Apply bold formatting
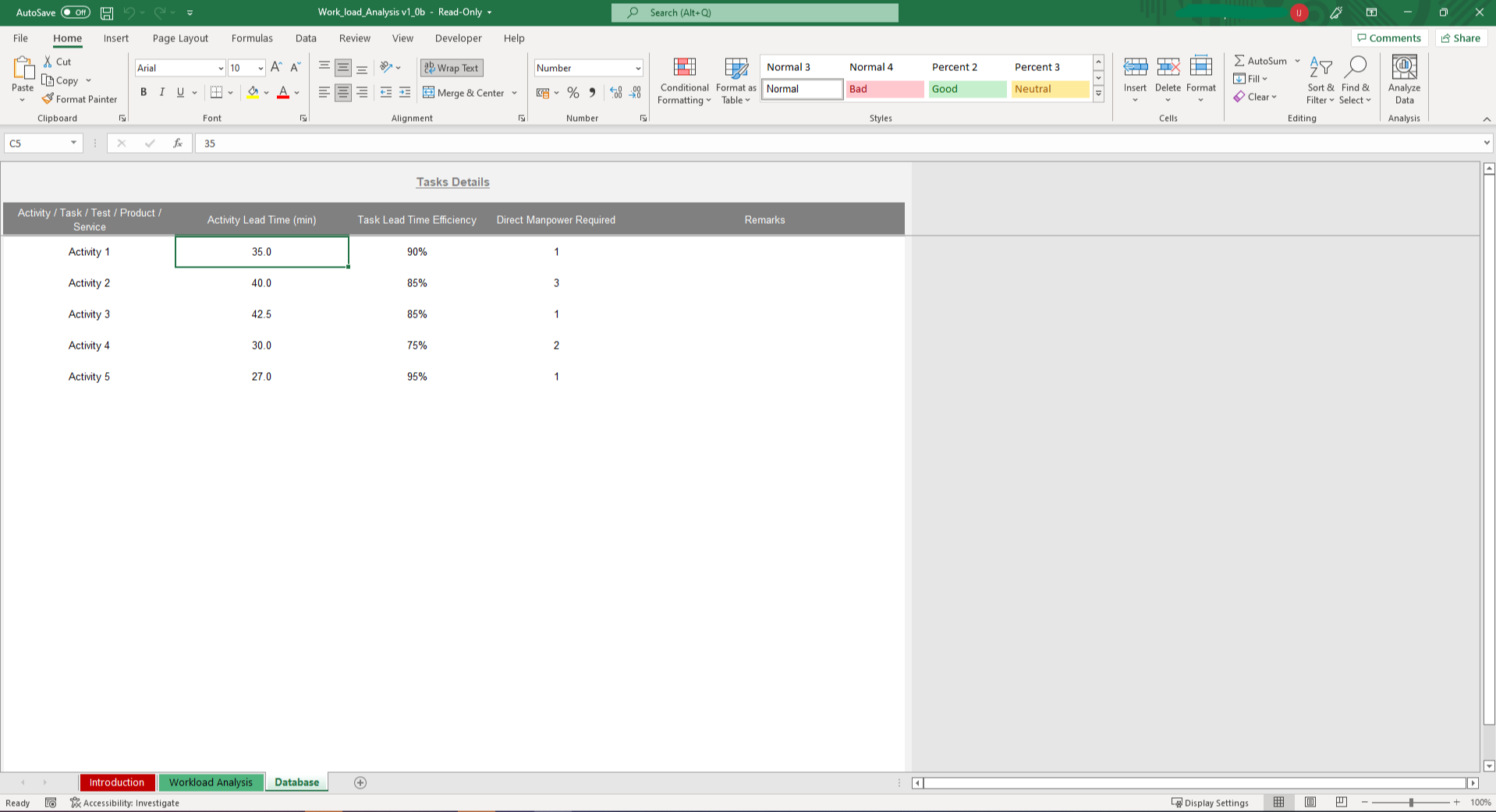The height and width of the screenshot is (812, 1496). click(x=144, y=92)
